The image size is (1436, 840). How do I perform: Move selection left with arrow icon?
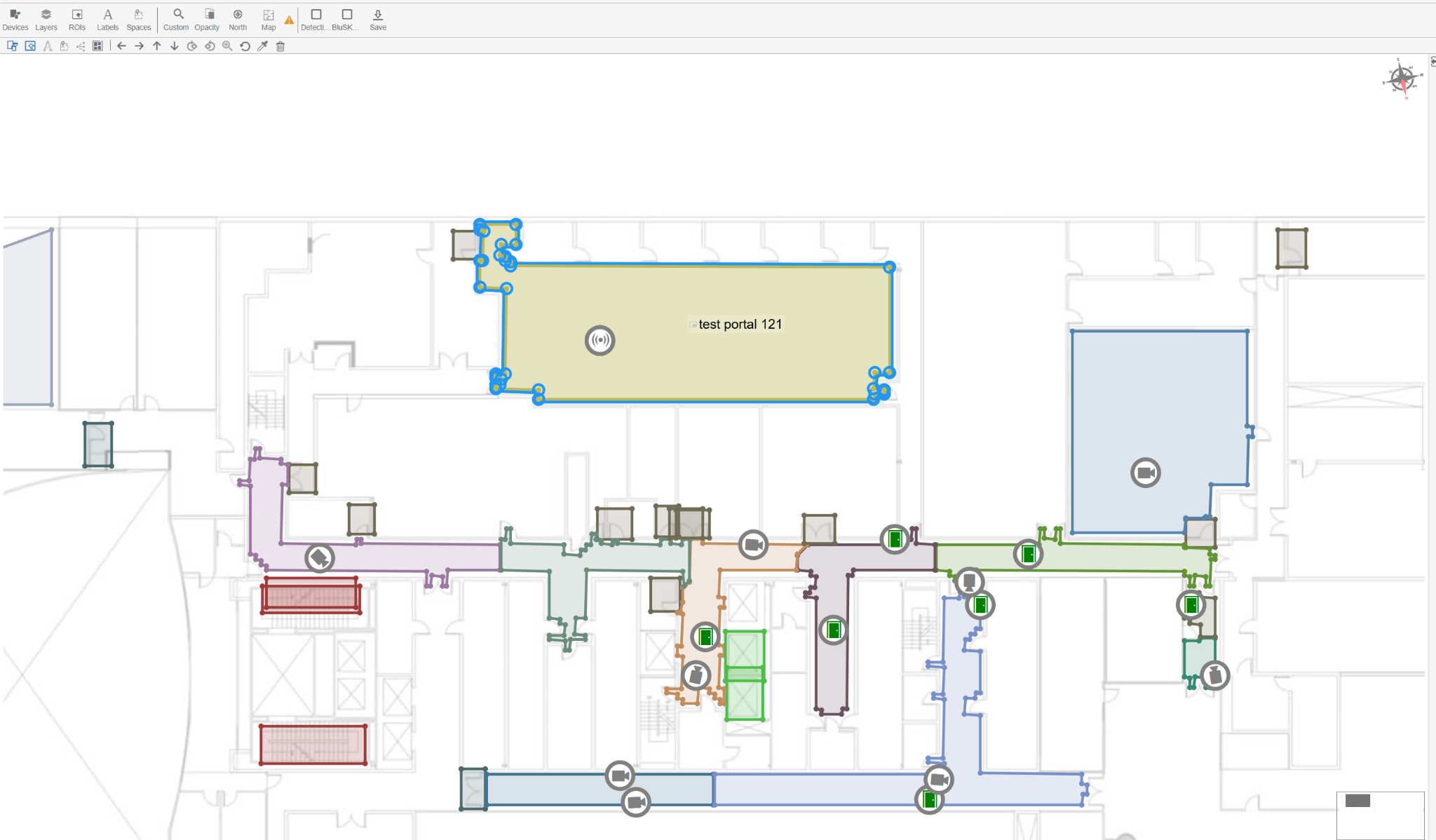click(x=121, y=46)
